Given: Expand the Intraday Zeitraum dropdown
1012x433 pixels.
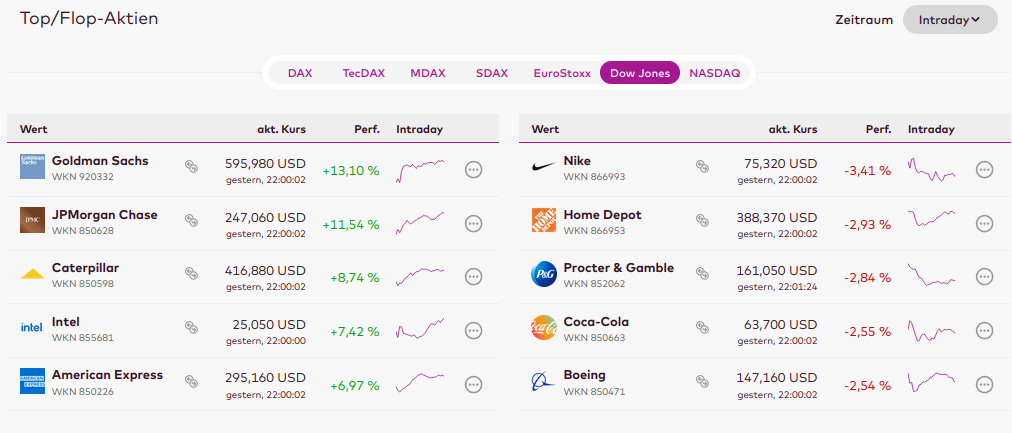Looking at the screenshot, I should click(949, 20).
